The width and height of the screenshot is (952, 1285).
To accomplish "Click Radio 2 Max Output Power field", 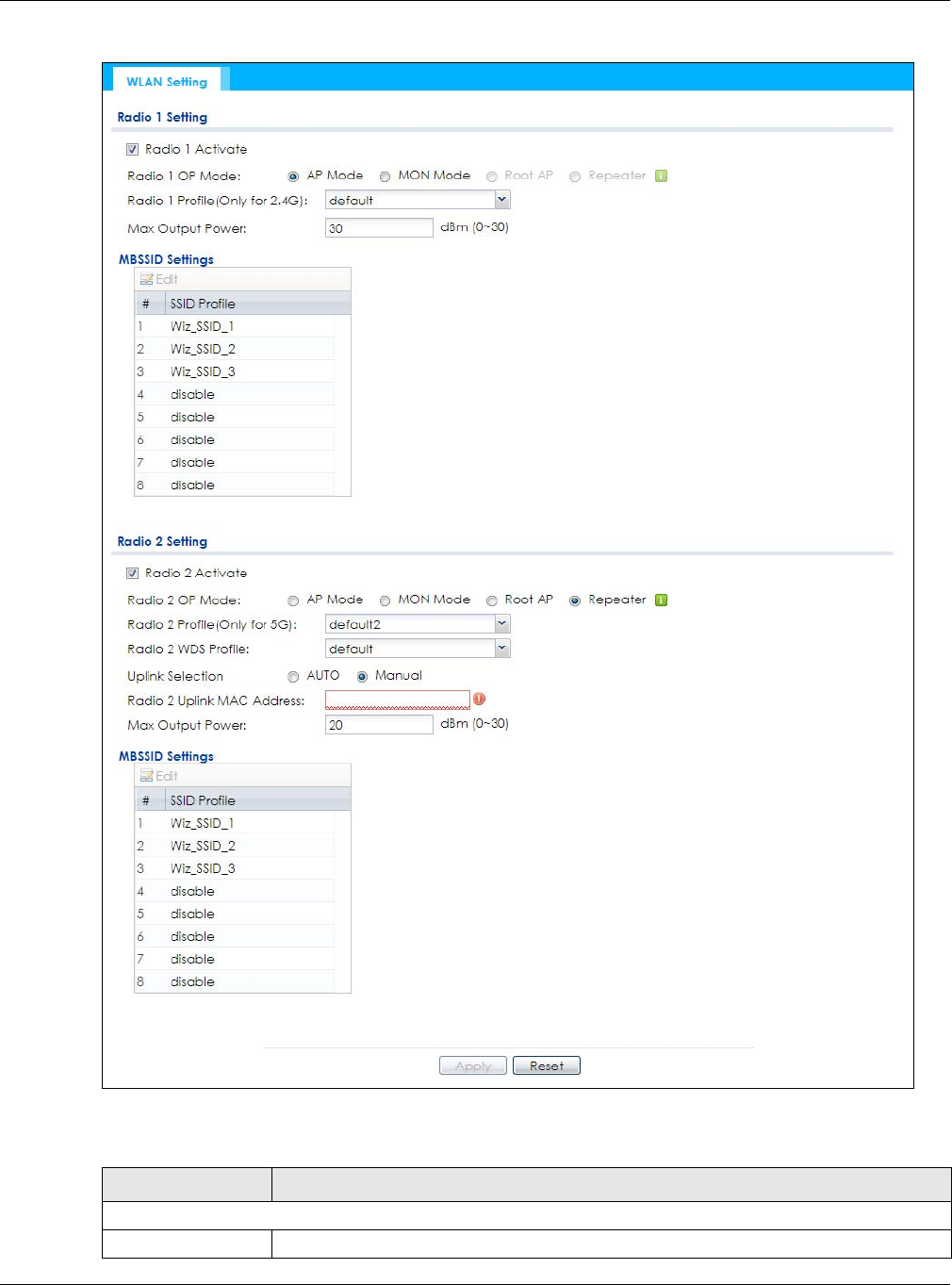I will [x=379, y=724].
